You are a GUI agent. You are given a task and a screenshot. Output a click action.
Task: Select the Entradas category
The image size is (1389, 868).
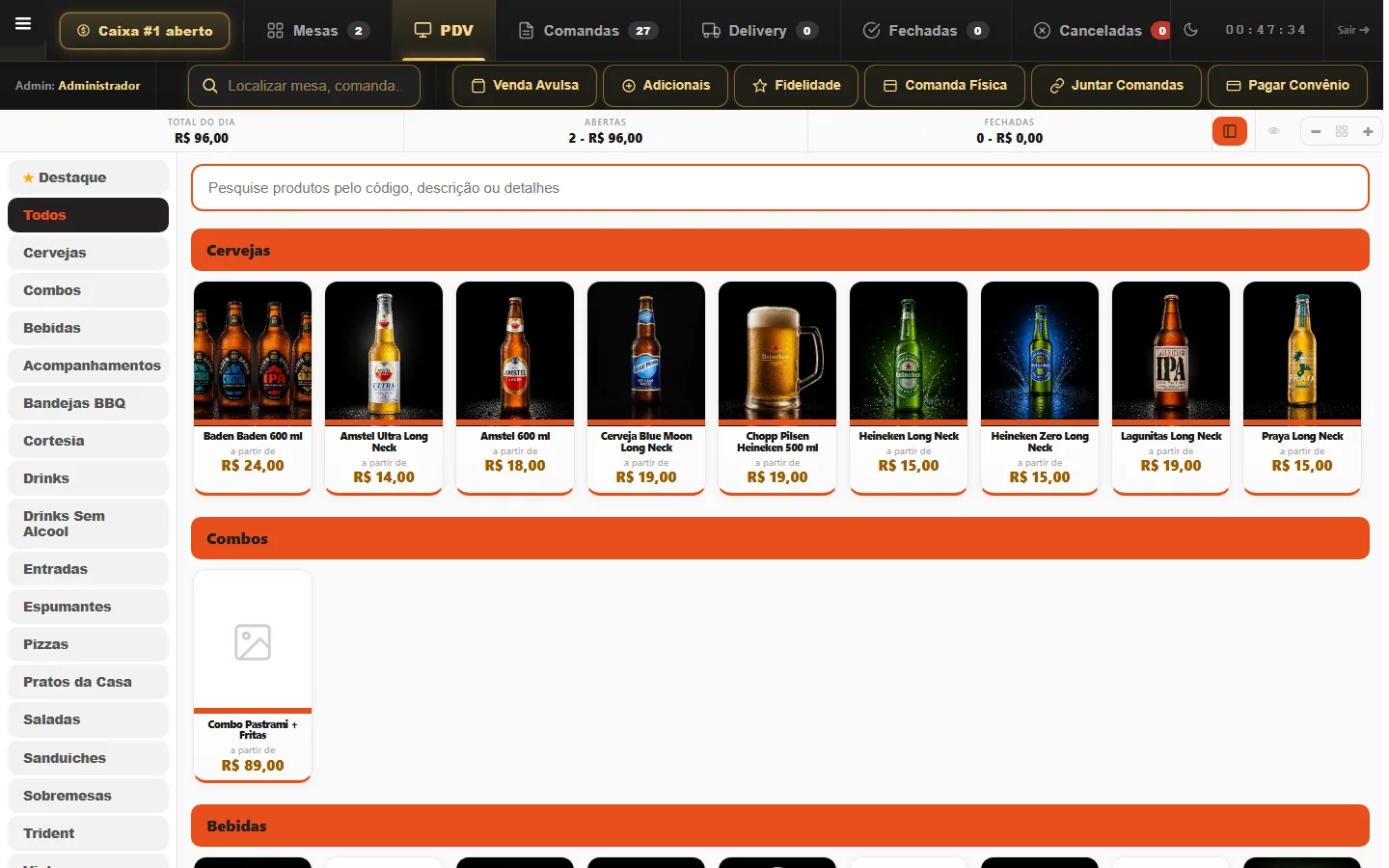pyautogui.click(x=88, y=569)
